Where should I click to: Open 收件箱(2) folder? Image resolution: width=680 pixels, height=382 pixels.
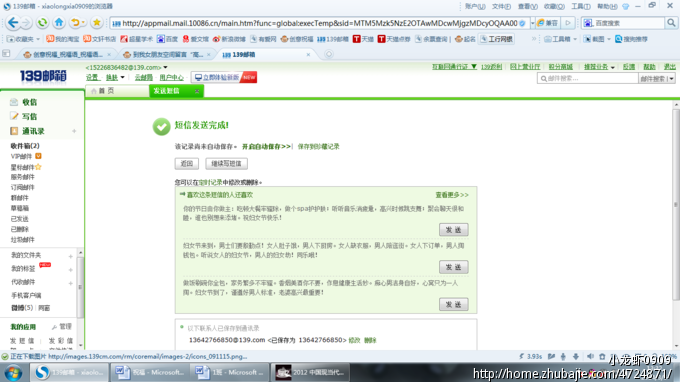(x=25, y=146)
